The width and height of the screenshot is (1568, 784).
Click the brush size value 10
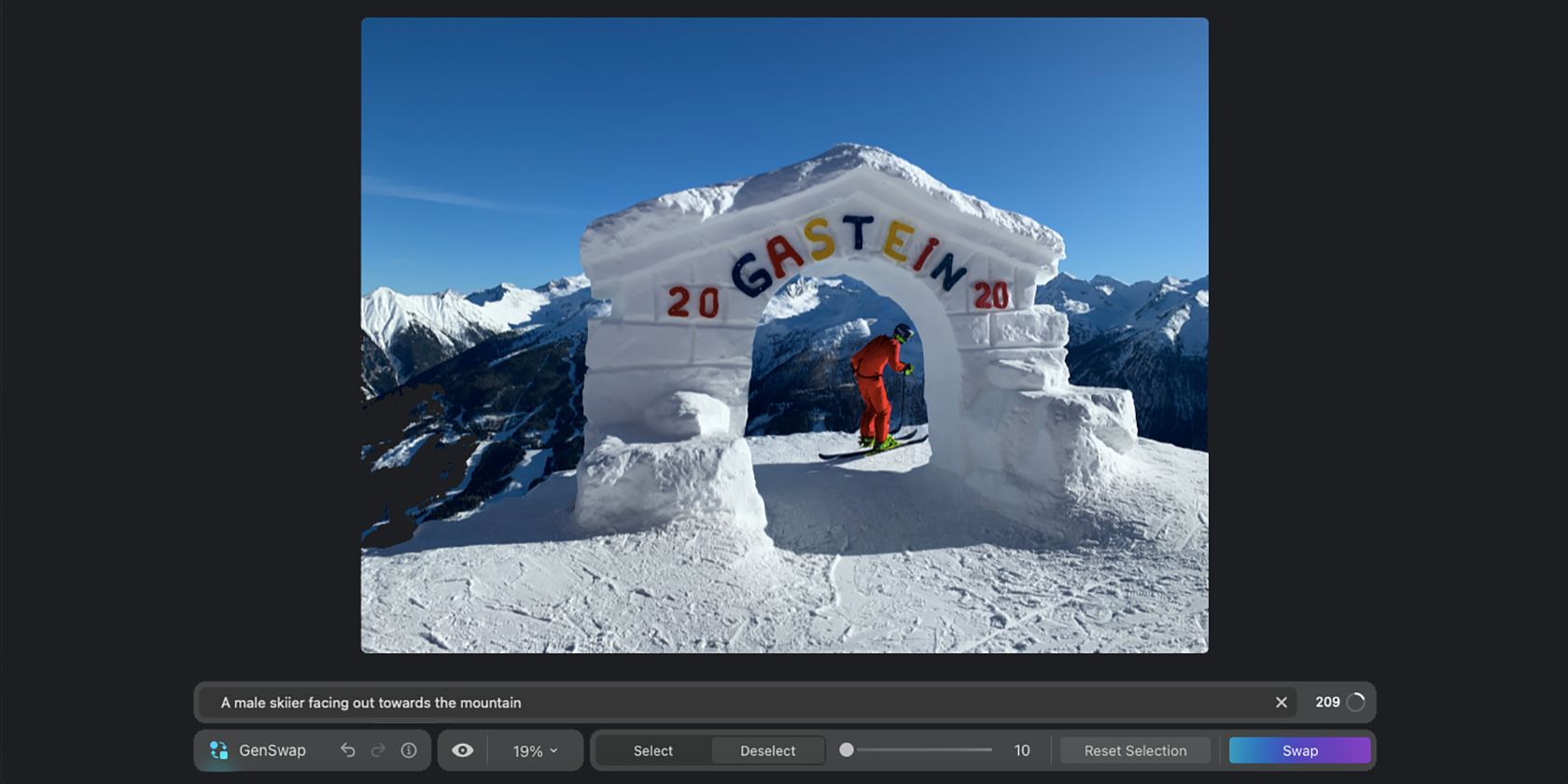(x=1022, y=750)
